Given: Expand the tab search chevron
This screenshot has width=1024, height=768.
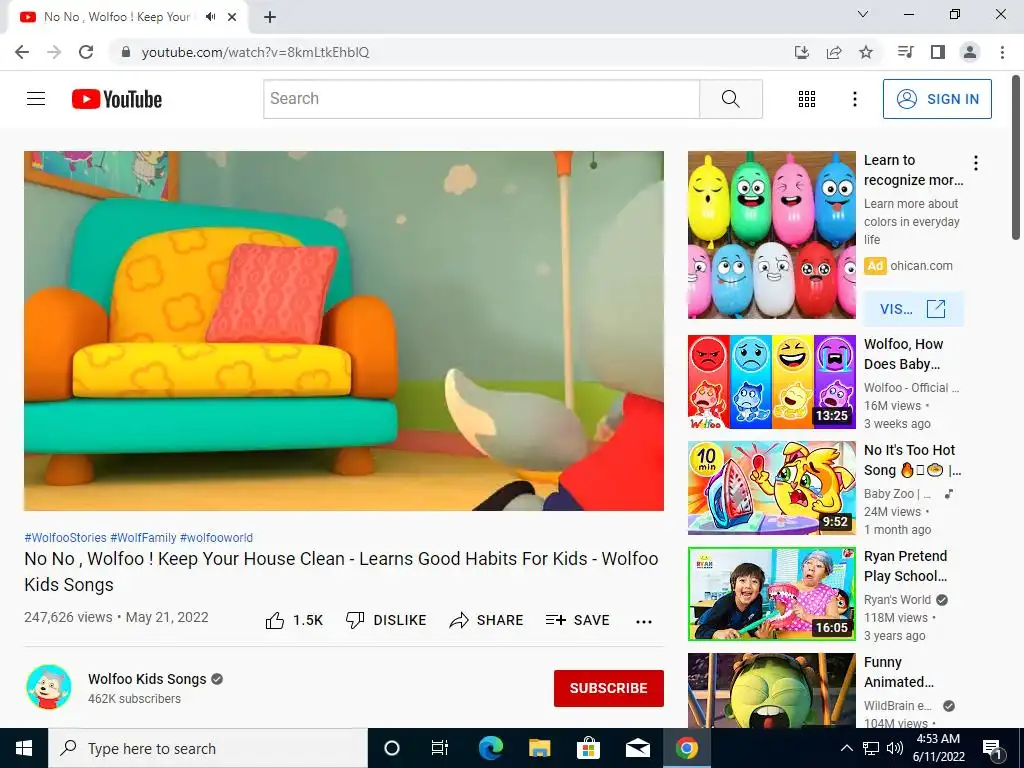Looking at the screenshot, I should pyautogui.click(x=863, y=14).
